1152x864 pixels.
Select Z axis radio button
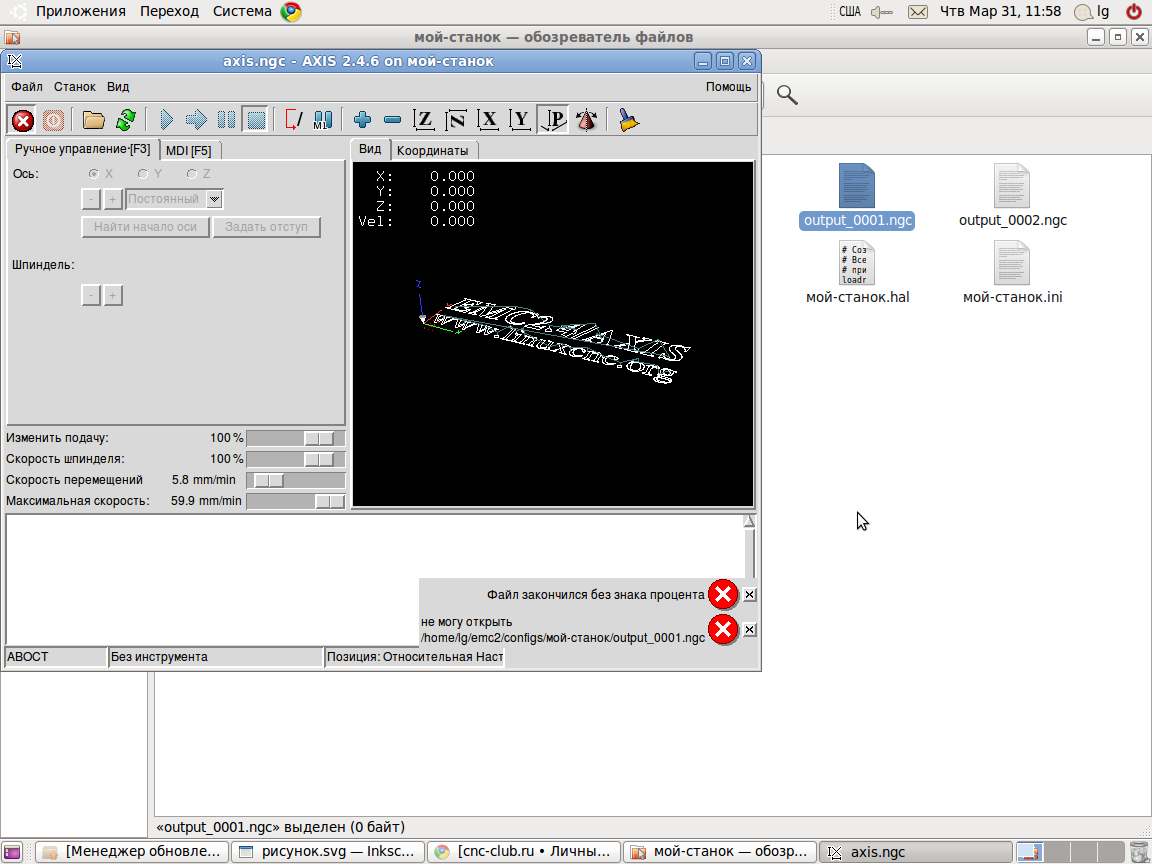[192, 174]
